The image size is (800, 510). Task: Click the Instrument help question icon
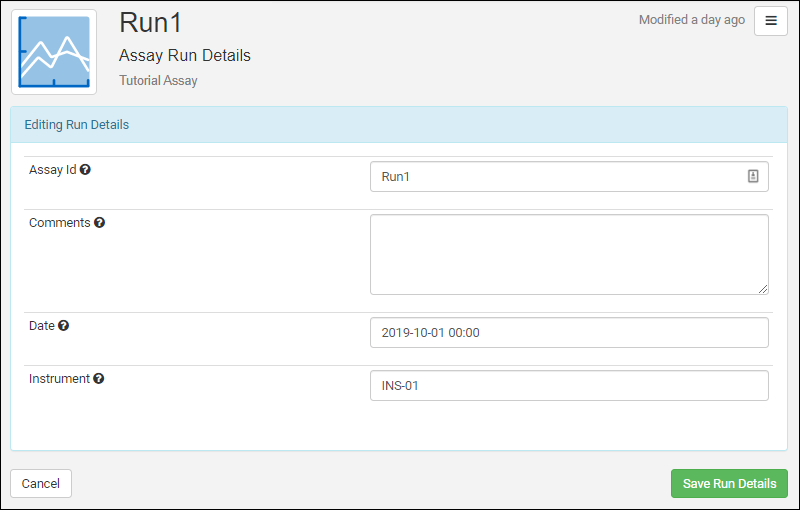coord(99,379)
